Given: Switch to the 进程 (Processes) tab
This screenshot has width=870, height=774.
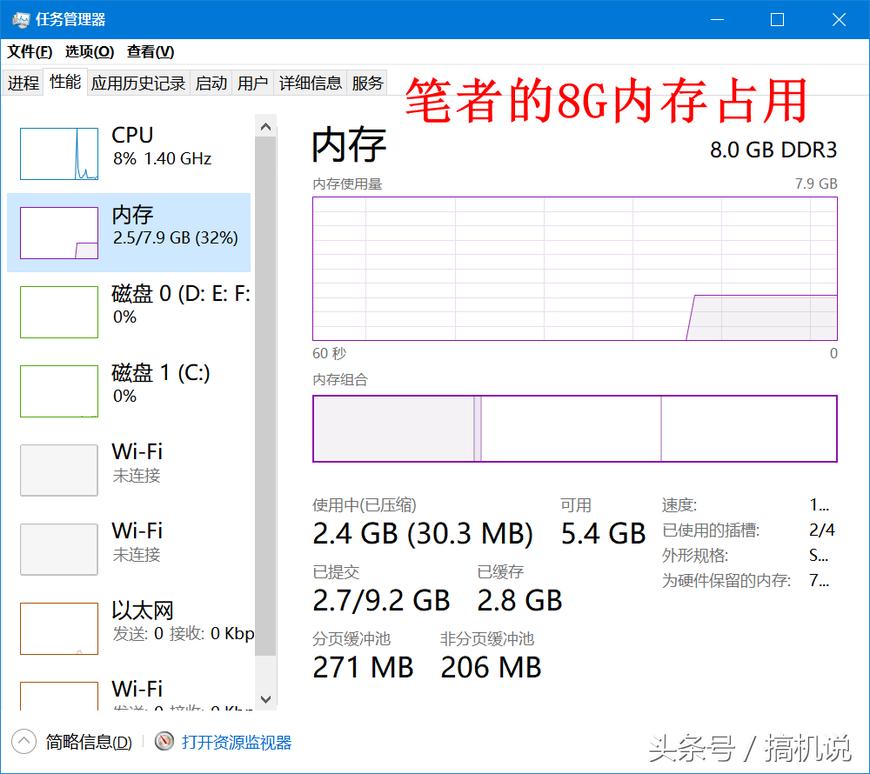Looking at the screenshot, I should [x=23, y=83].
